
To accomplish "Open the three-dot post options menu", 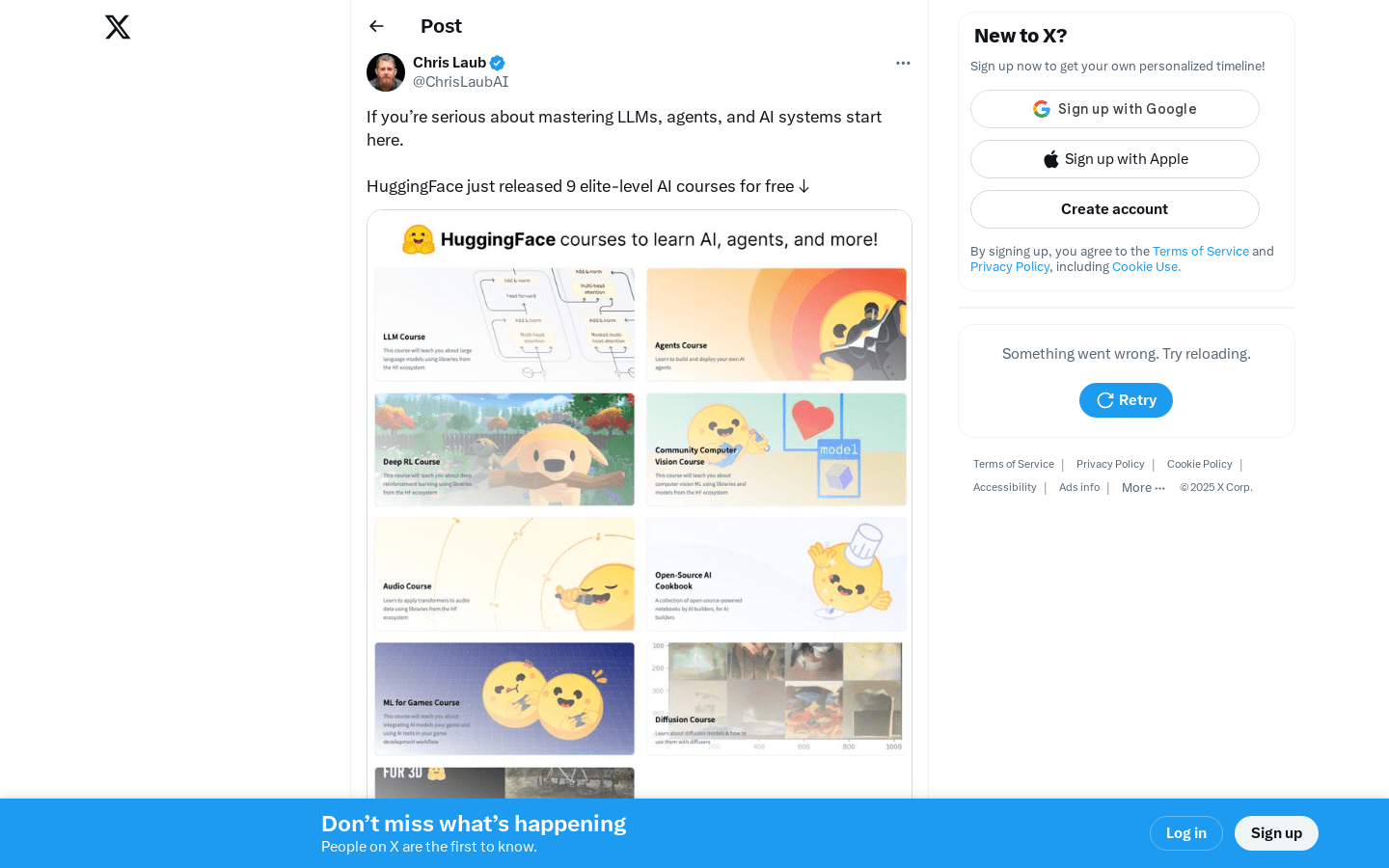I will [x=903, y=63].
